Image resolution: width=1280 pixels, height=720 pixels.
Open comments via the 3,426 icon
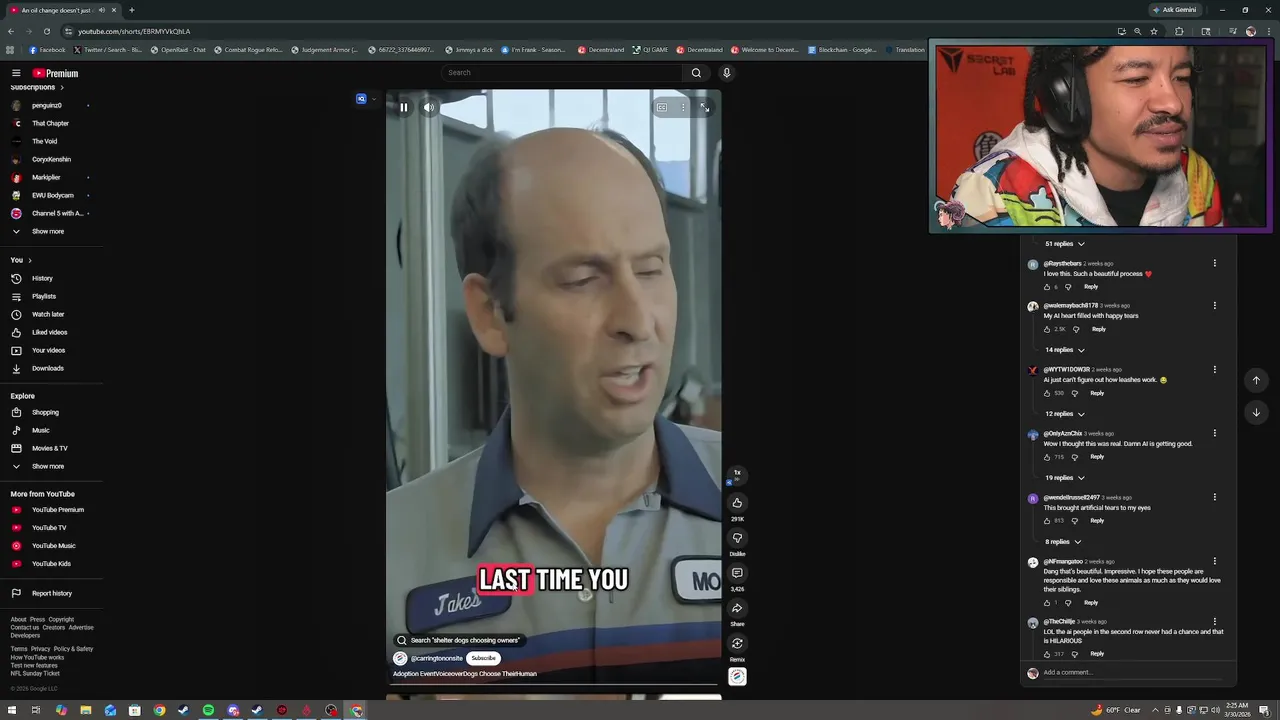click(x=737, y=573)
